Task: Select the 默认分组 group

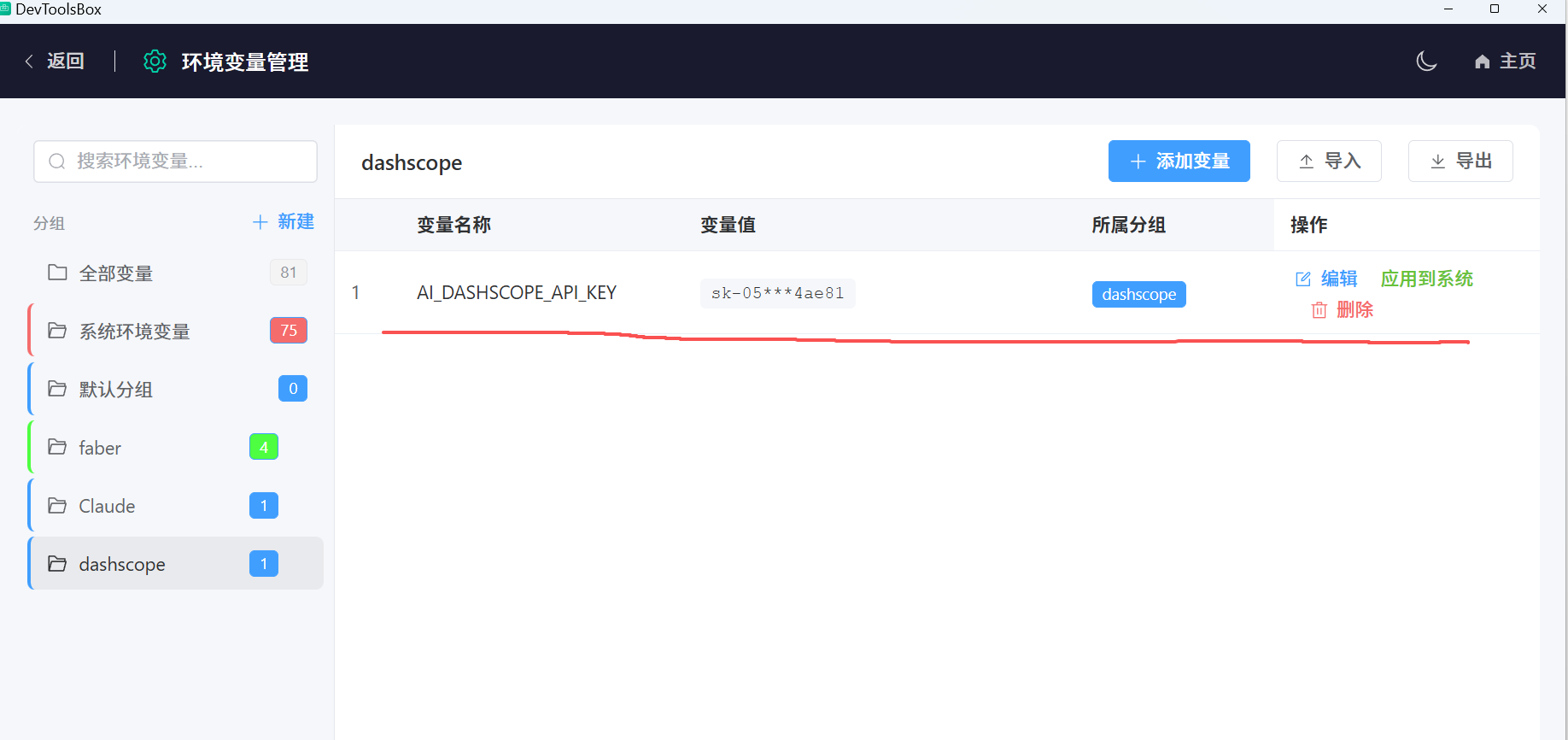Action: [116, 390]
